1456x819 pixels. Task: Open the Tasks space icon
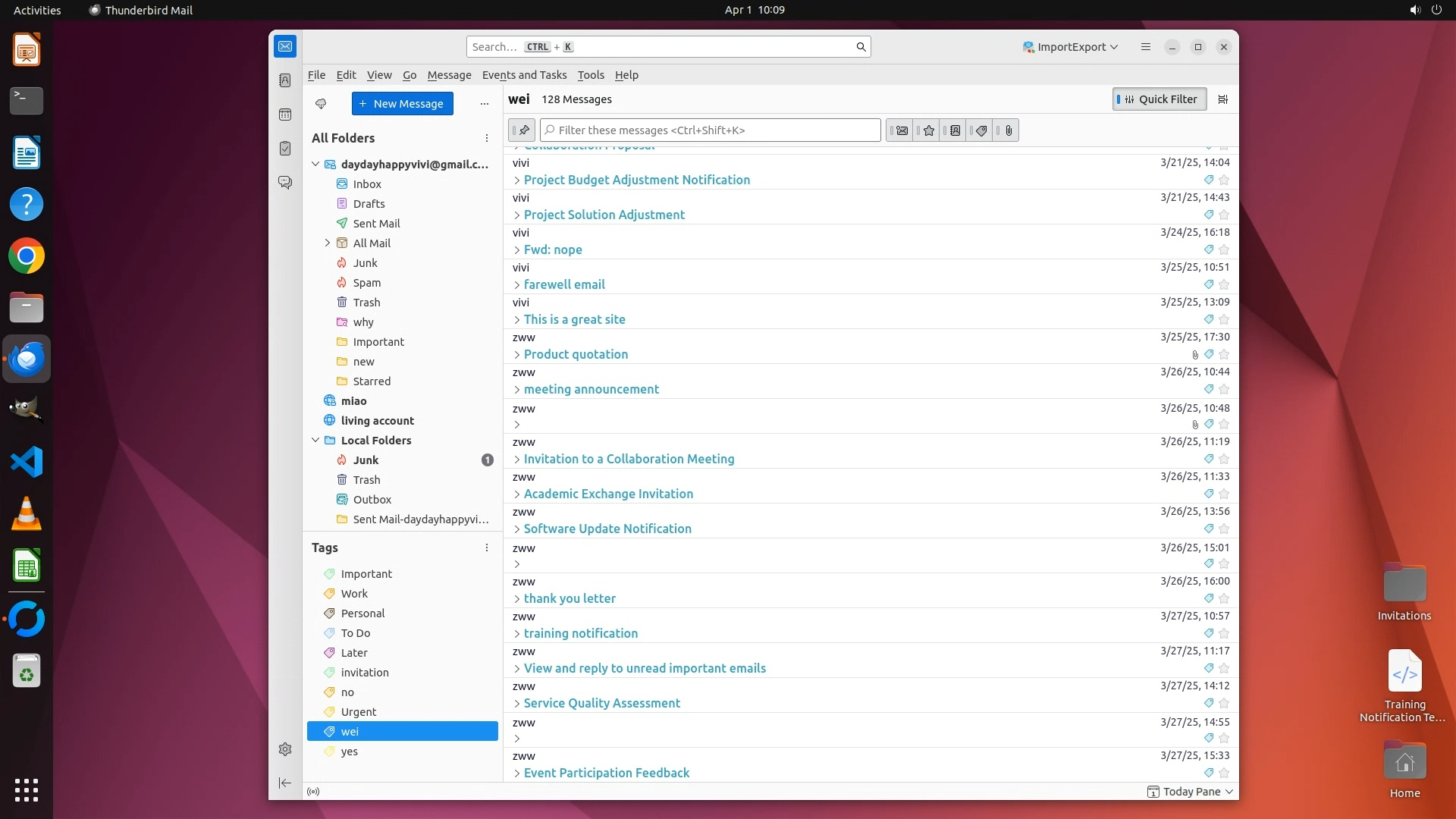[285, 149]
